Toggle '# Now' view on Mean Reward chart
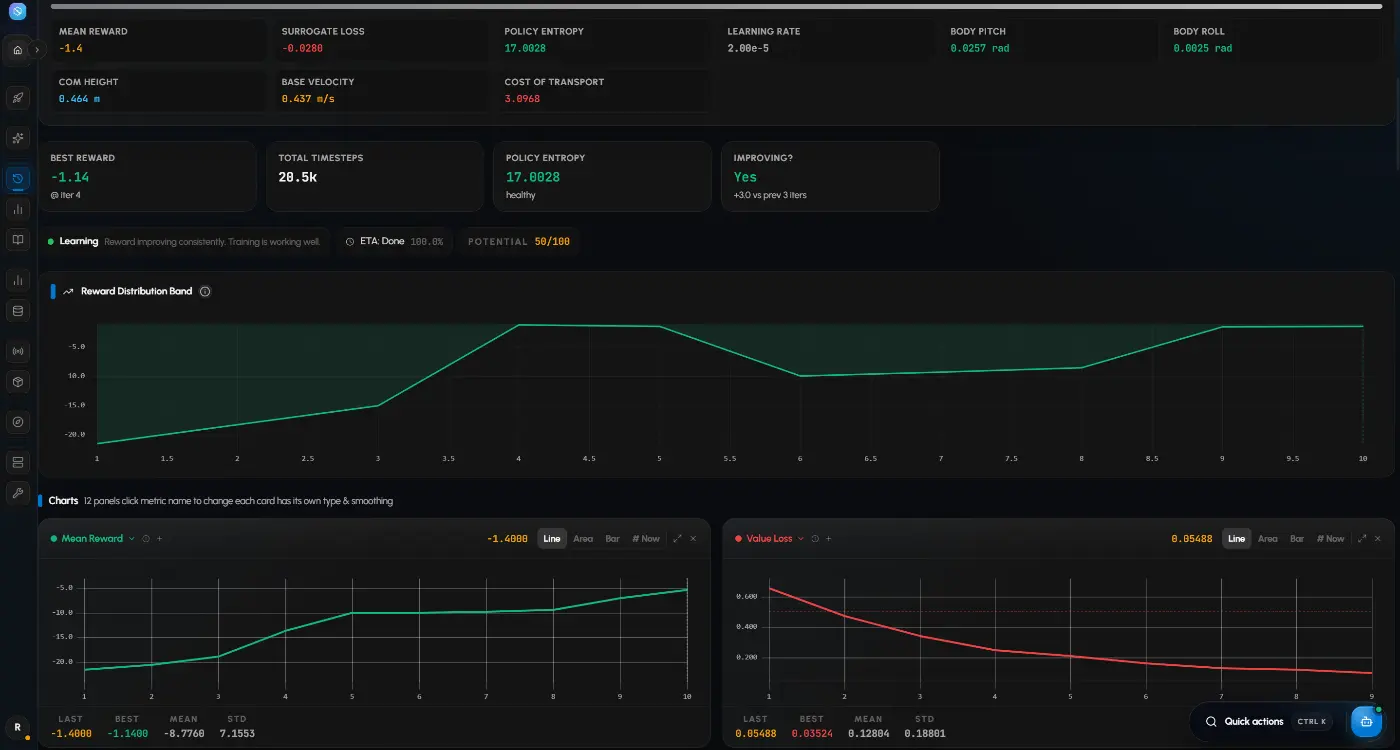This screenshot has height=750, width=1400. (646, 539)
